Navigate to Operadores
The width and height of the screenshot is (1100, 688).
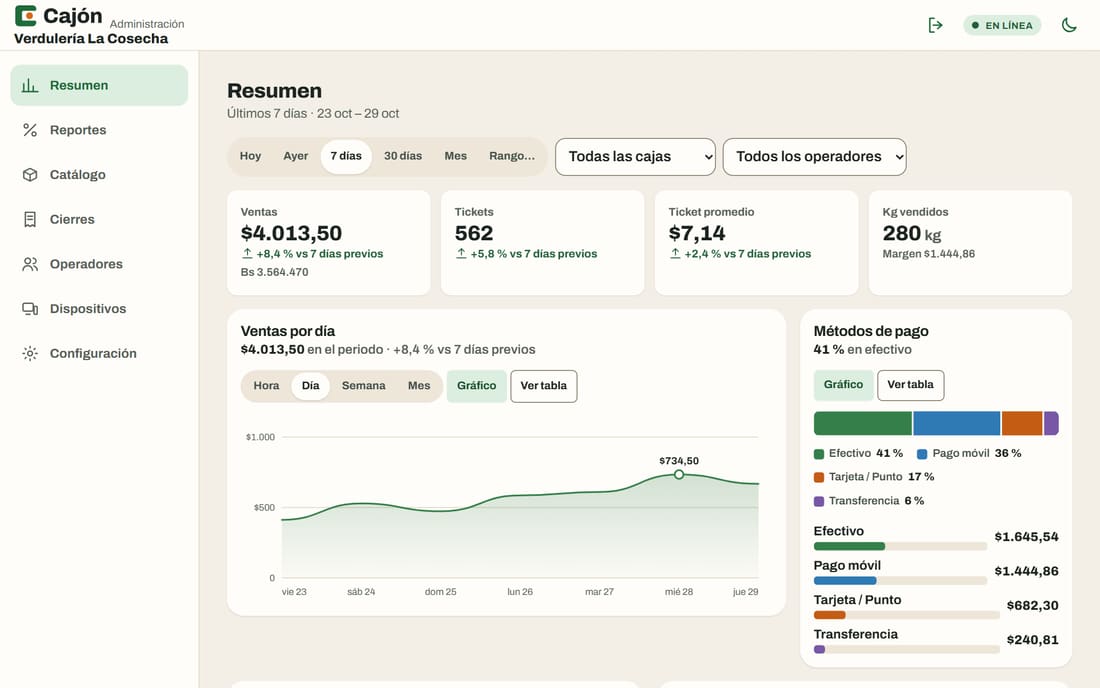(x=99, y=264)
